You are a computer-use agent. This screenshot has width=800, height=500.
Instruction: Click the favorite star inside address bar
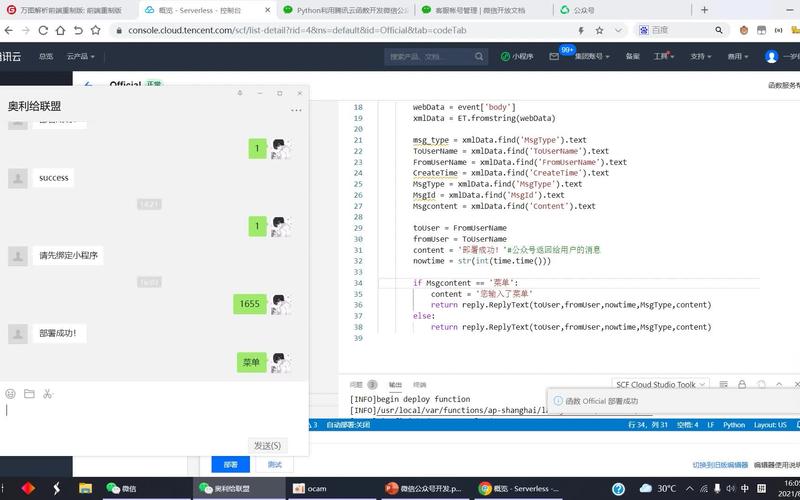click(599, 31)
